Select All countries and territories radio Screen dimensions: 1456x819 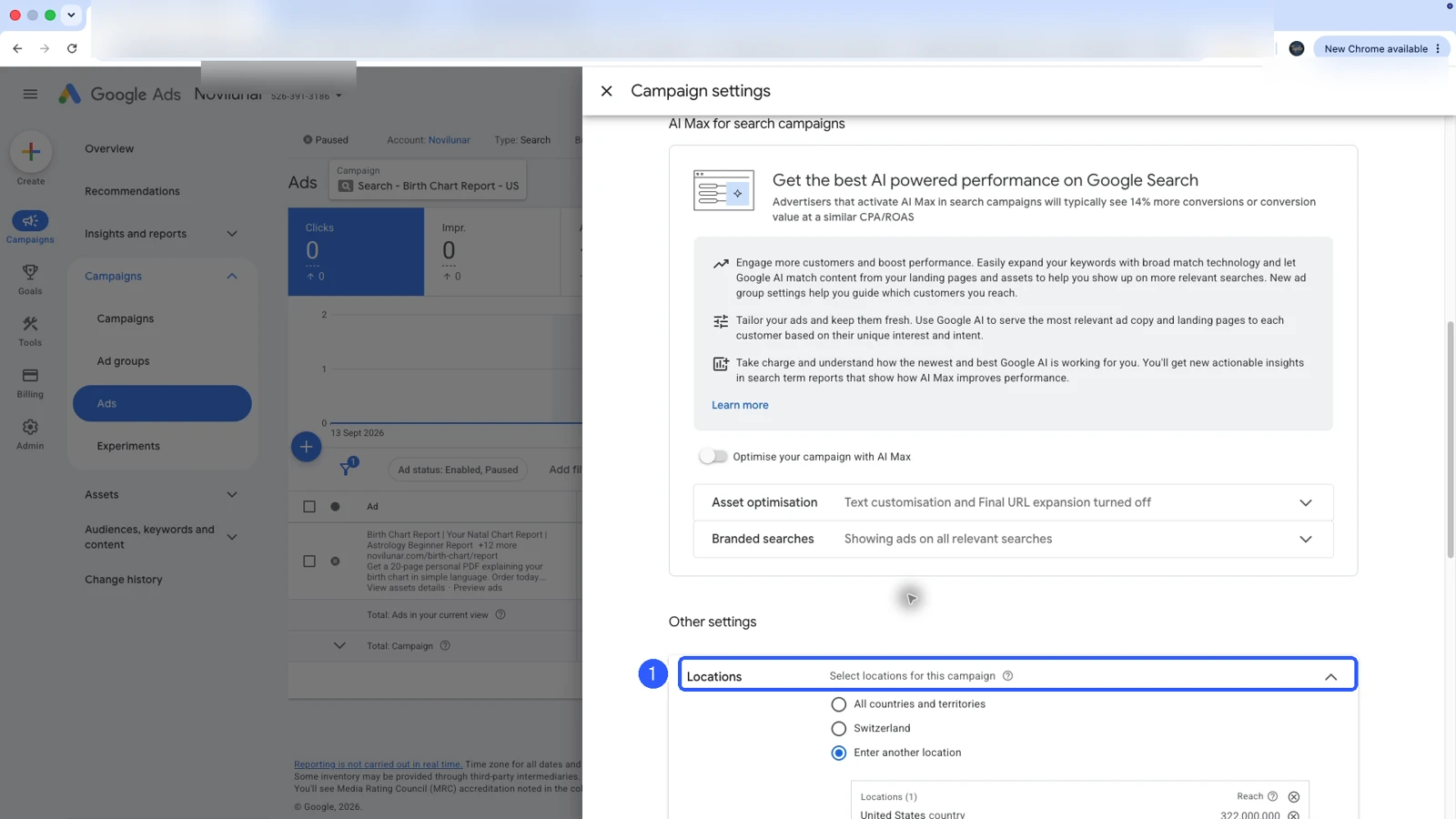[839, 704]
